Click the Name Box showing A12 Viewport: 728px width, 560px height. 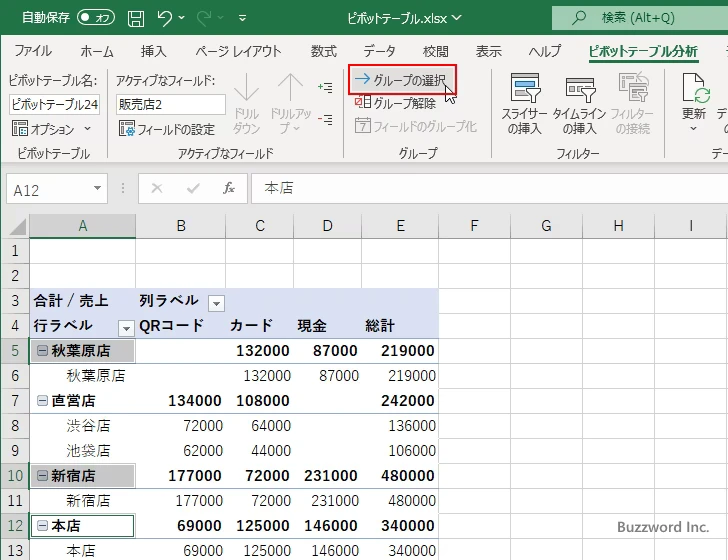click(x=49, y=189)
